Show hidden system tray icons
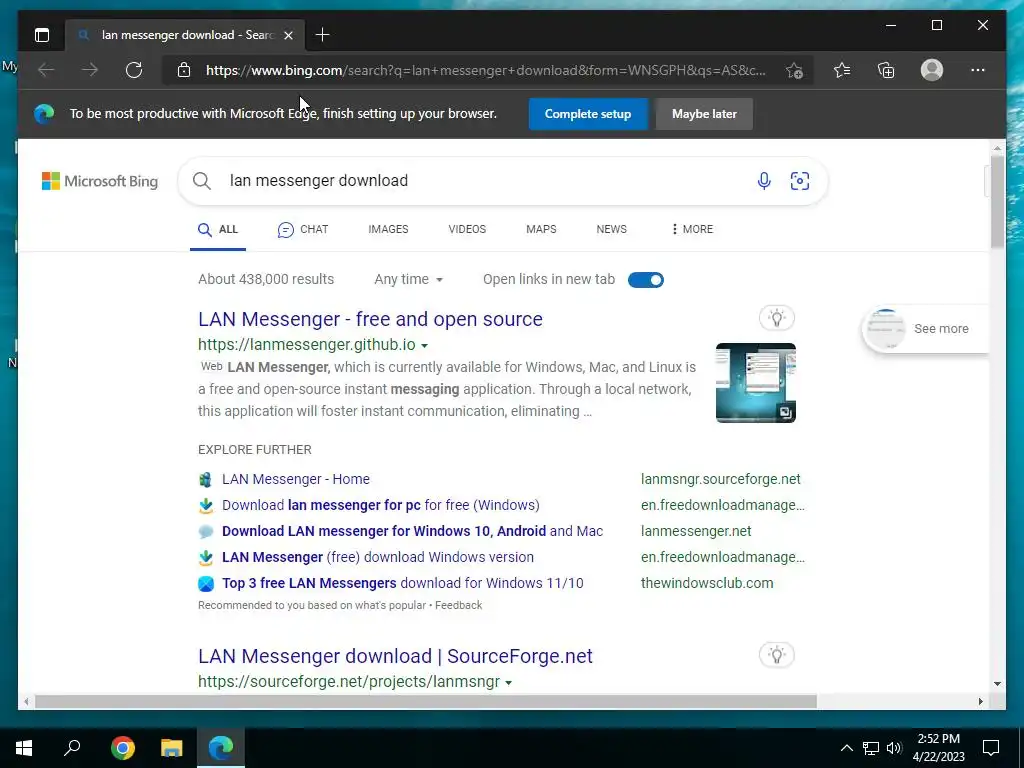The height and width of the screenshot is (768, 1024). (846, 748)
